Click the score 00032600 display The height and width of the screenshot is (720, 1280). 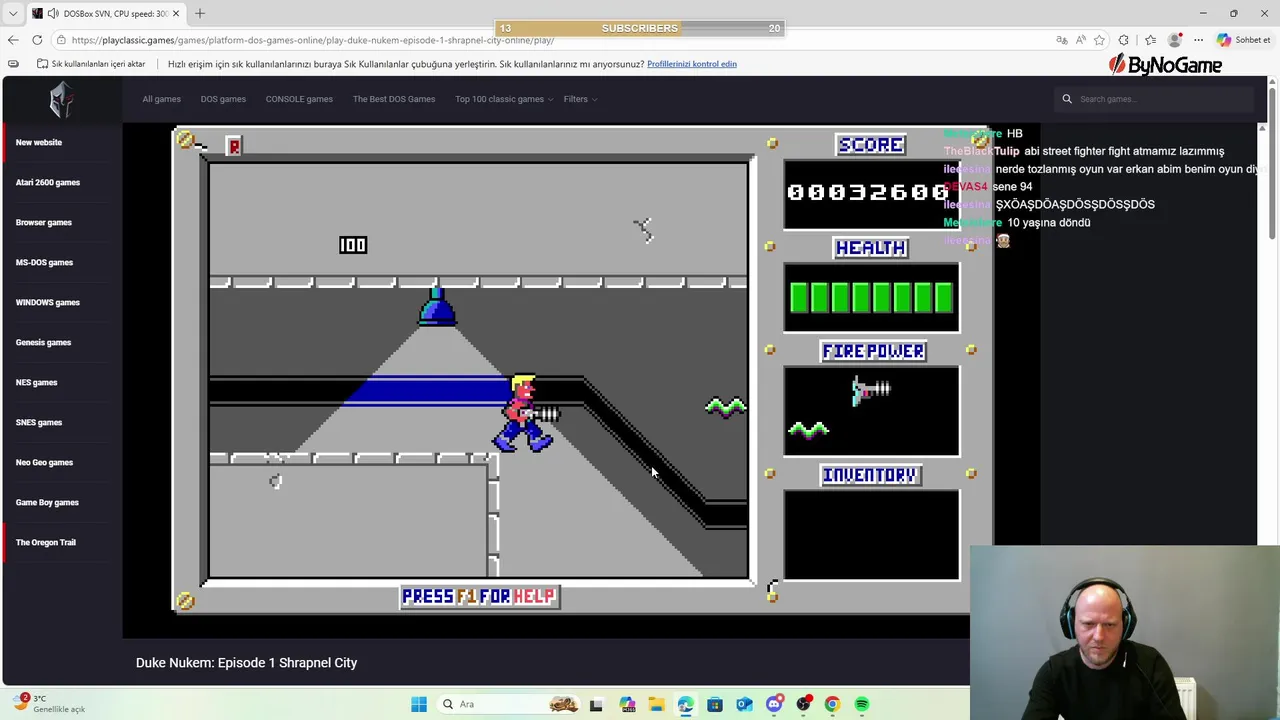[x=868, y=192]
